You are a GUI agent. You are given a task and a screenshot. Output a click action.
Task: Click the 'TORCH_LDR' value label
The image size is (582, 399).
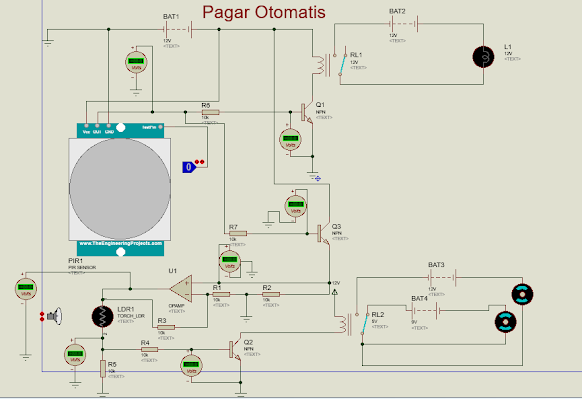[131, 316]
